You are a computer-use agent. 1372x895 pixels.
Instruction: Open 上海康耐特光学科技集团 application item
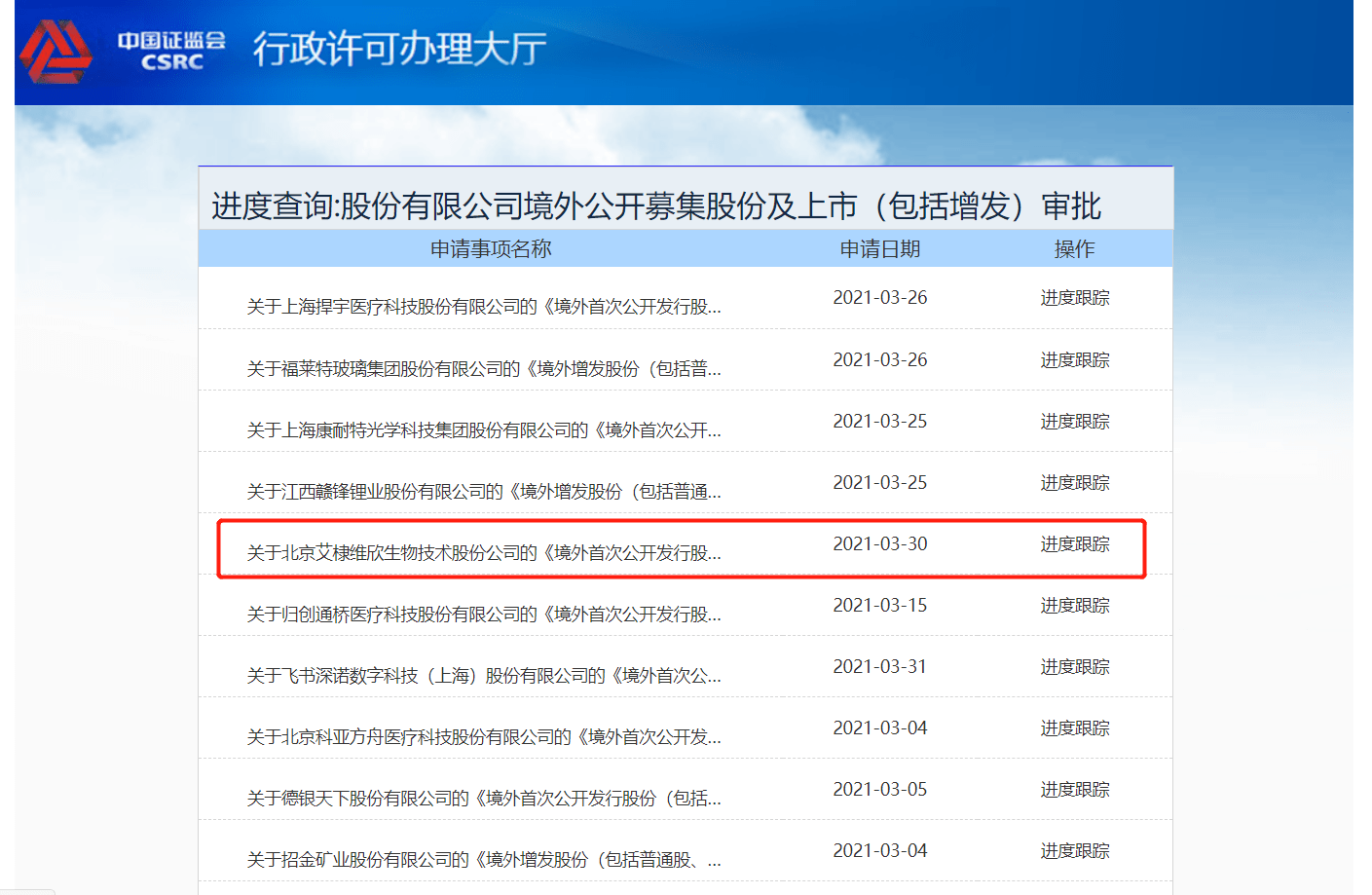coord(484,430)
